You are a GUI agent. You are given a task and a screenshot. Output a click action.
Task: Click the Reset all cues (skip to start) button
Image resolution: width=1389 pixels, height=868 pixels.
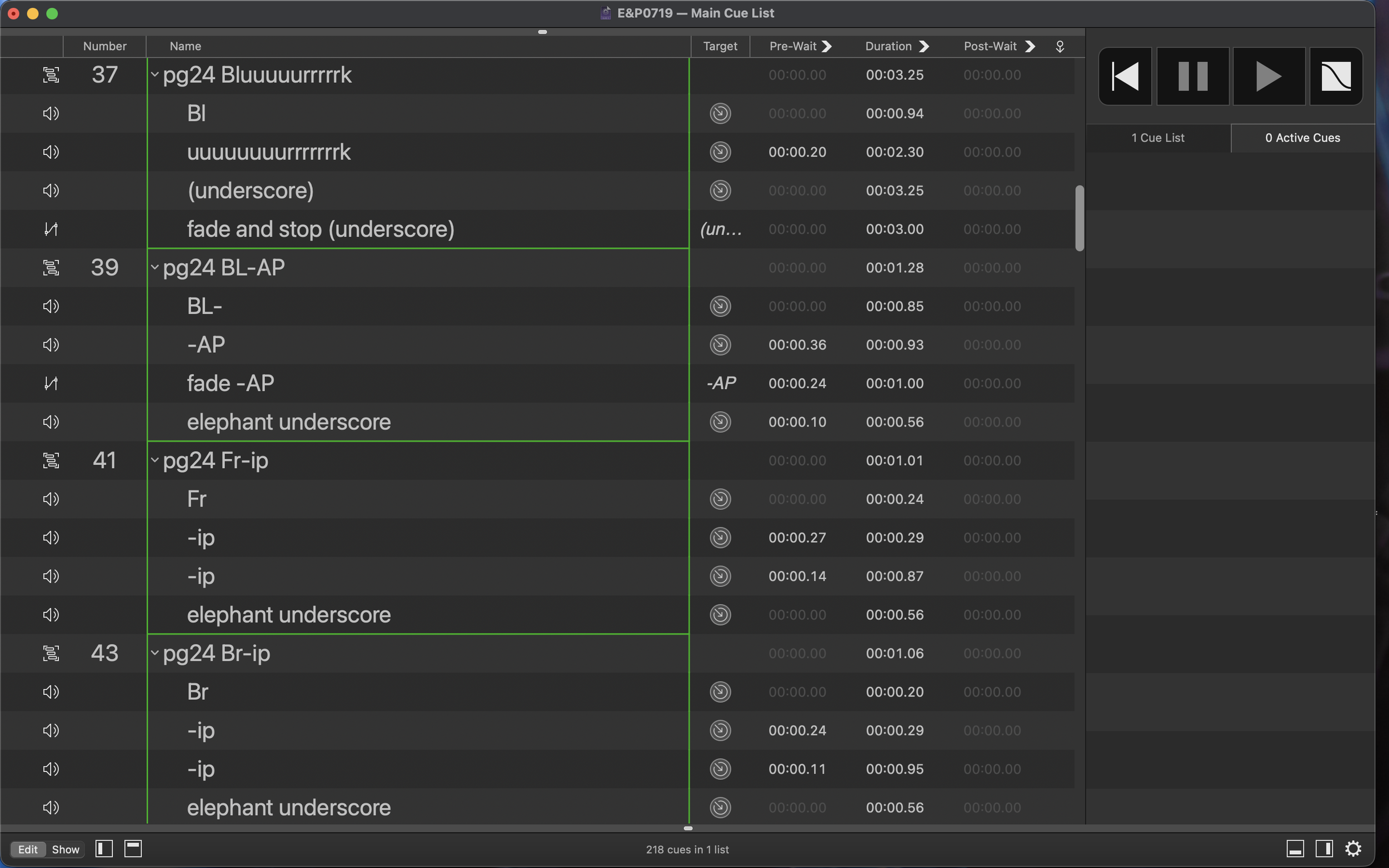1125,76
